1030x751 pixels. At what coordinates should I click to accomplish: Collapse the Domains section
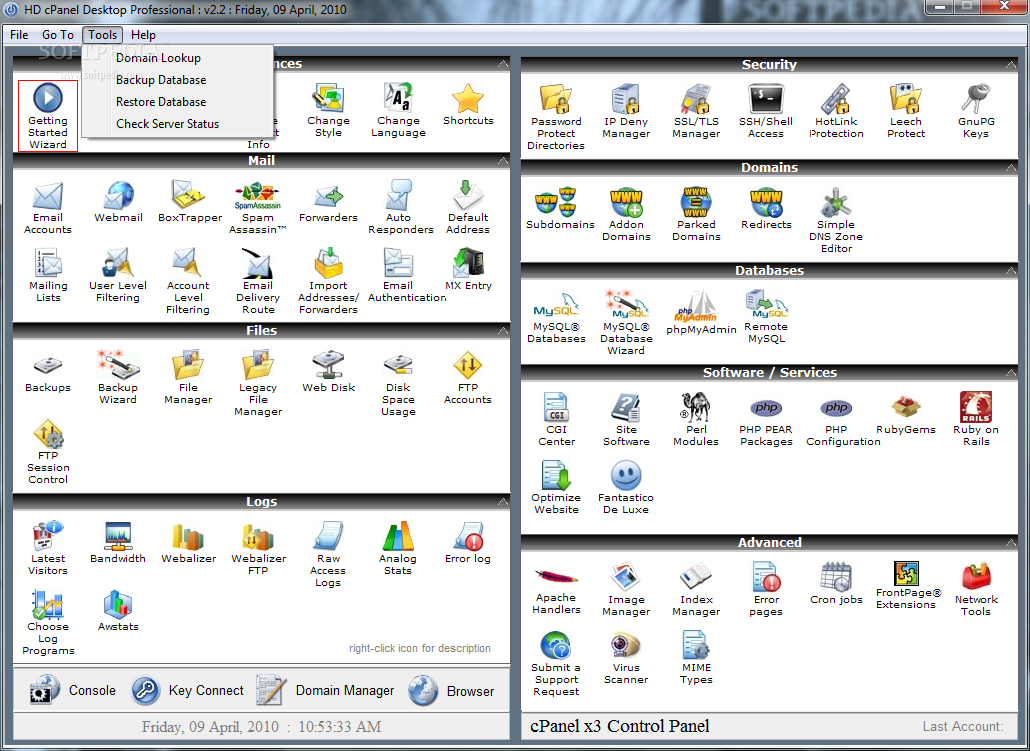tap(1010, 168)
